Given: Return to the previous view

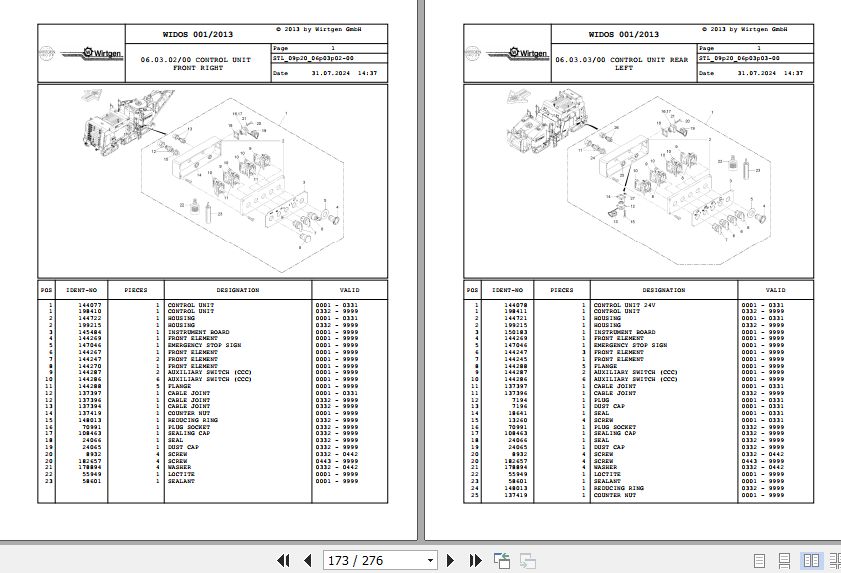Looking at the screenshot, I should pos(502,561).
